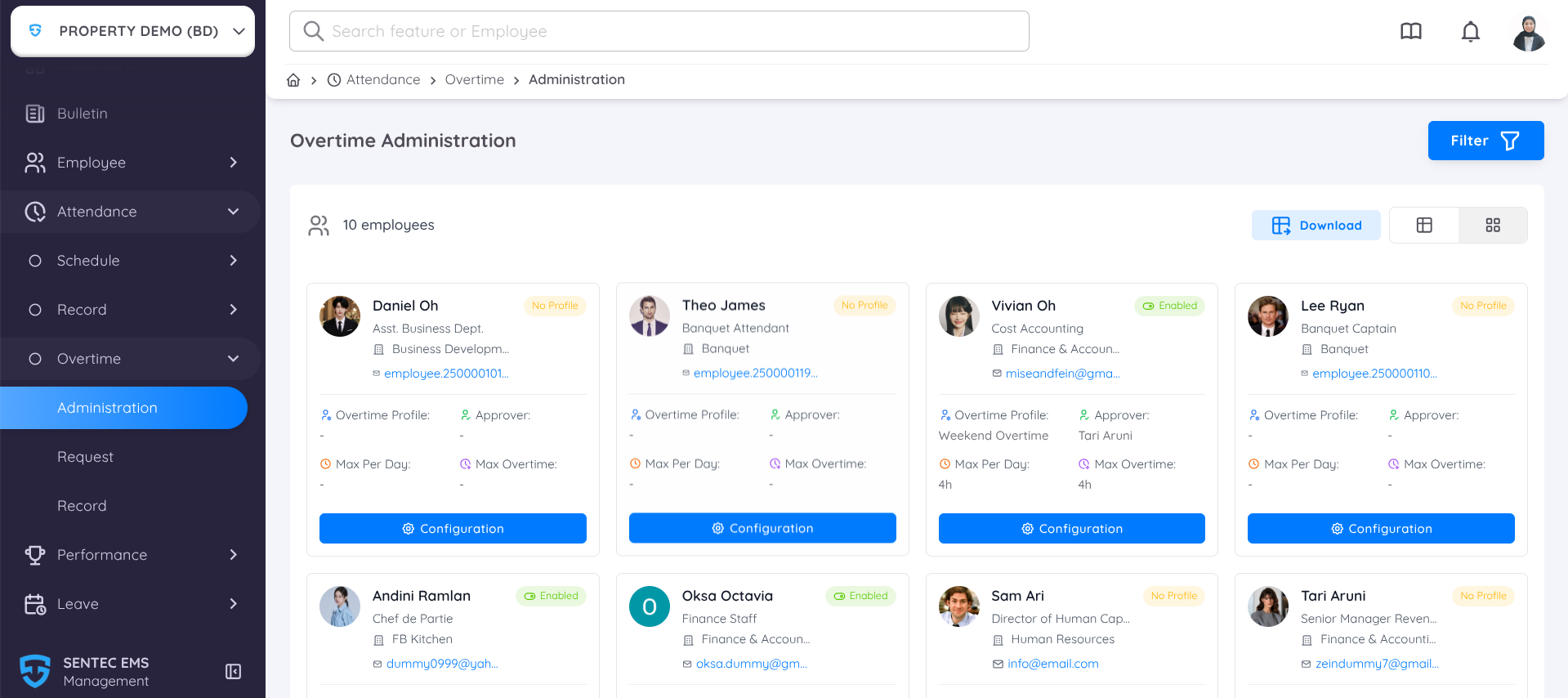Click Vivian Oh's Enabled status badge
The height and width of the screenshot is (698, 1568).
point(1169,306)
